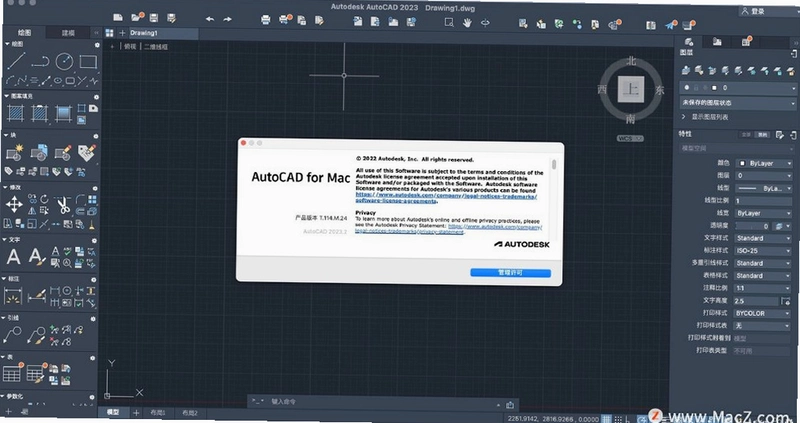Open the 打印样式 BYCOLOR dropdown
Image resolution: width=800 pixels, height=423 pixels.
click(x=762, y=313)
